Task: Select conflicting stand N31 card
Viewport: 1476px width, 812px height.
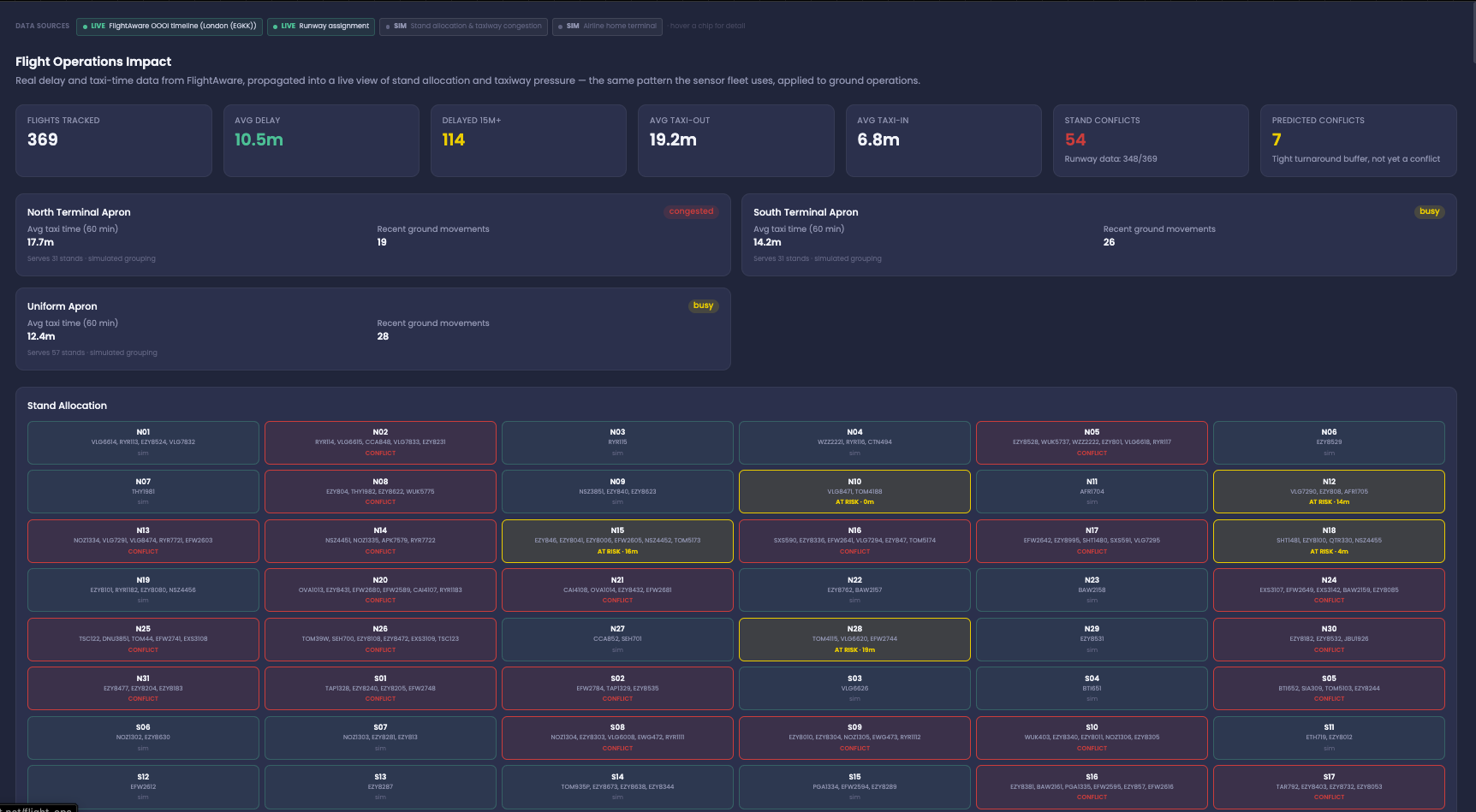Action: click(x=143, y=689)
